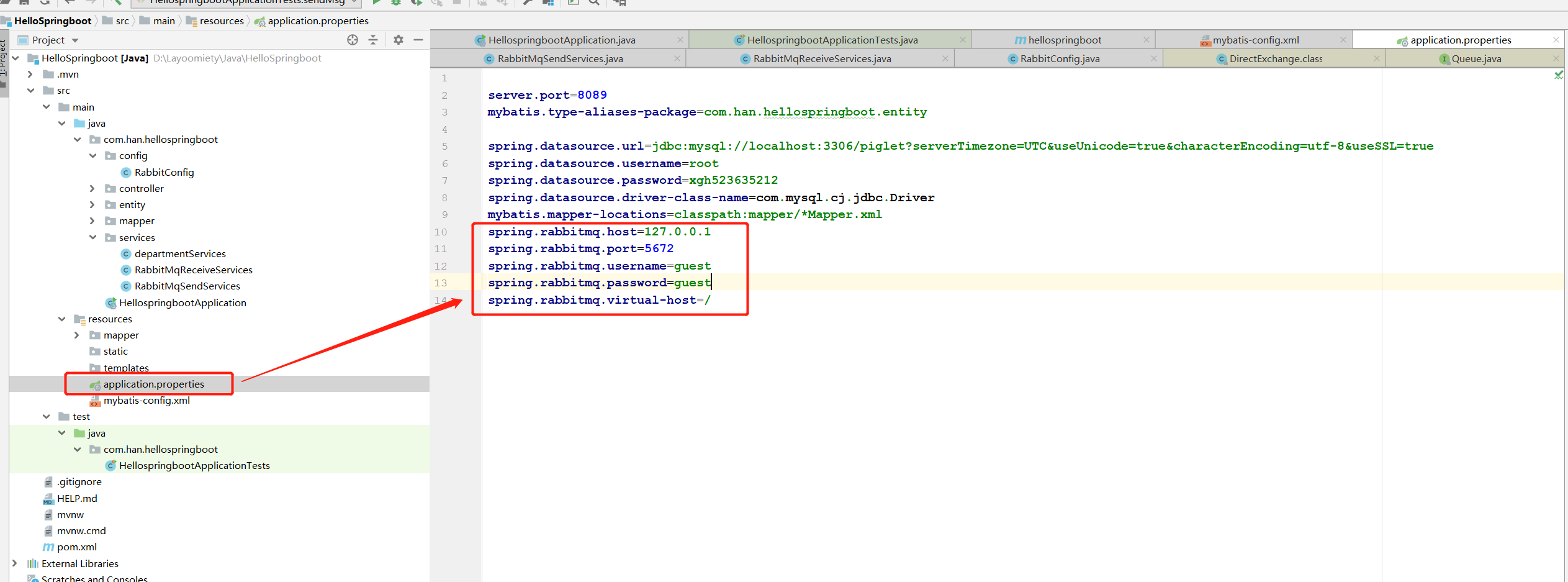Collapse the src folder
1568x582 pixels.
[30, 91]
